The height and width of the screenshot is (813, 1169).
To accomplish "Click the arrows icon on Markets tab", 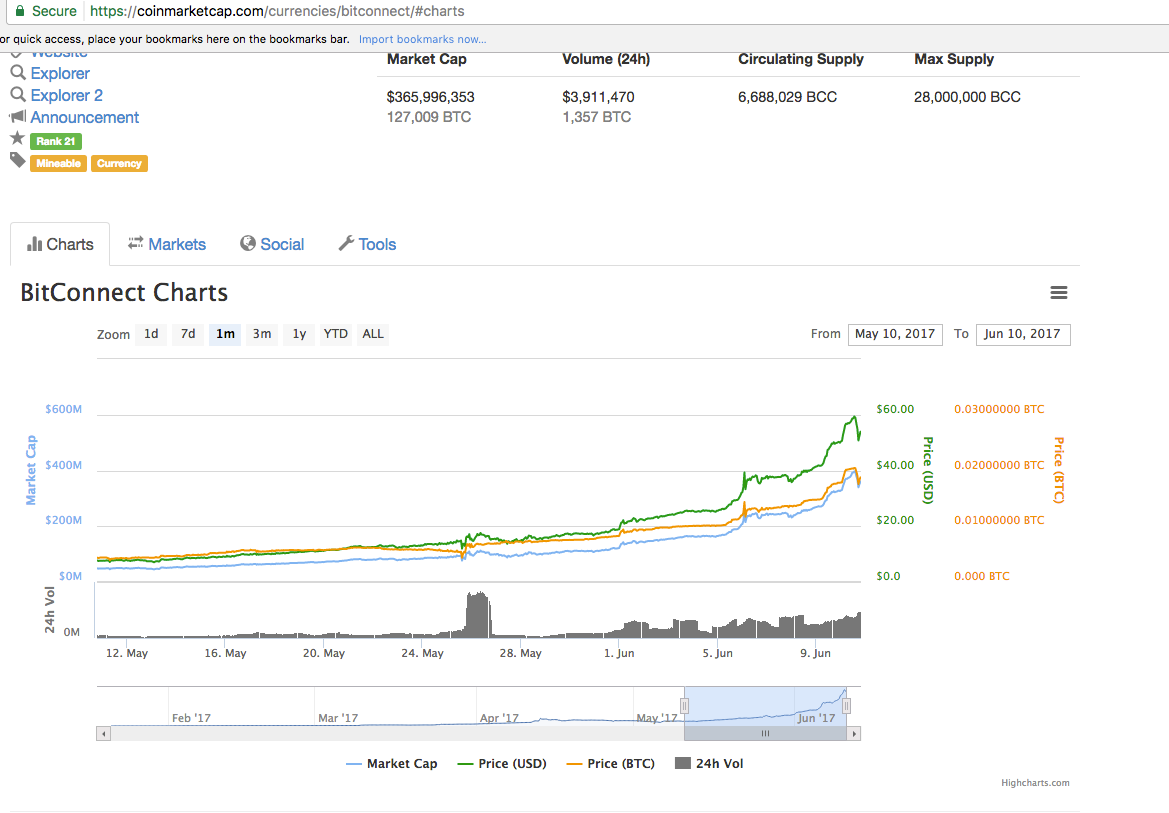I will pos(136,243).
